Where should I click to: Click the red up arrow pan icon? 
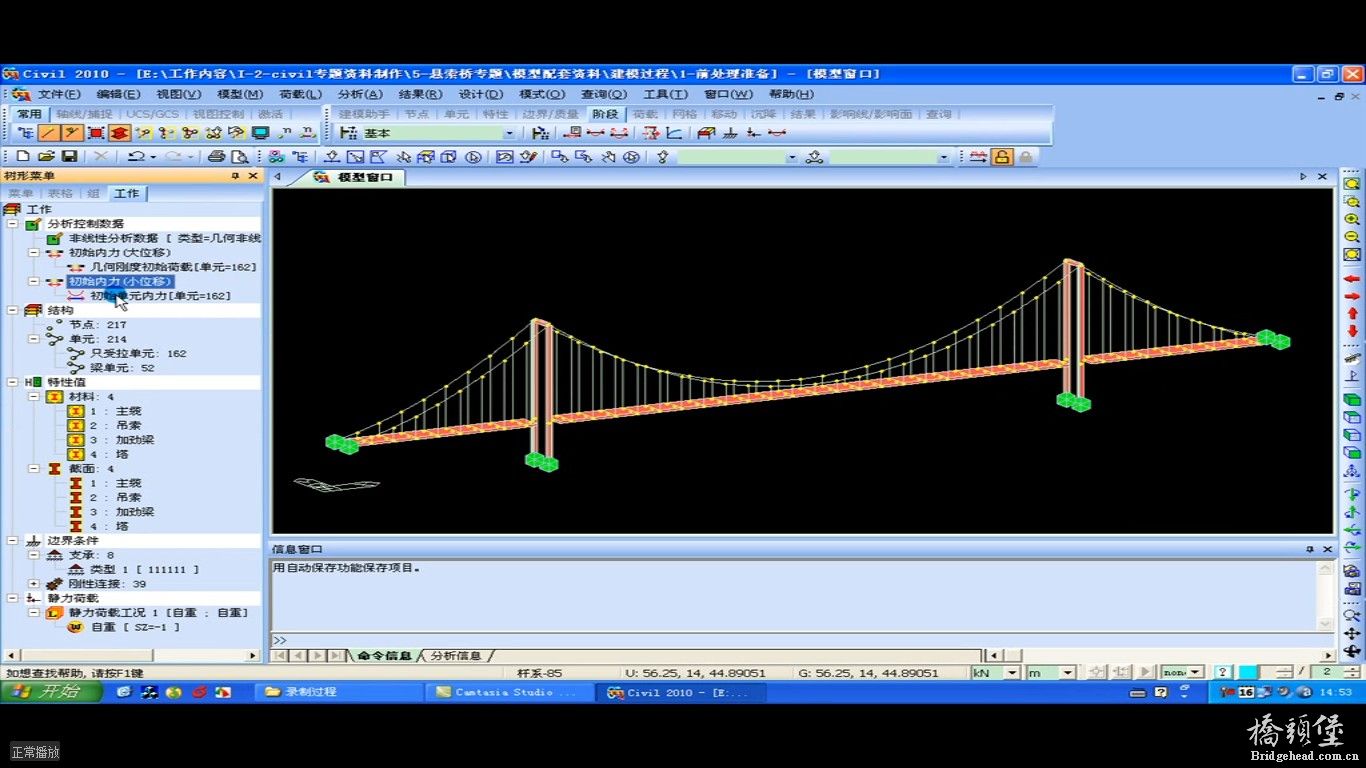pos(1352,314)
